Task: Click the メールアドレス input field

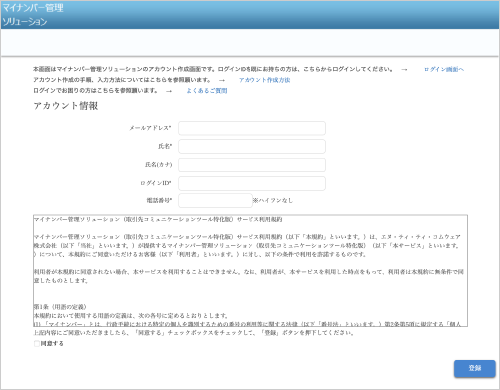Action: 252,128
